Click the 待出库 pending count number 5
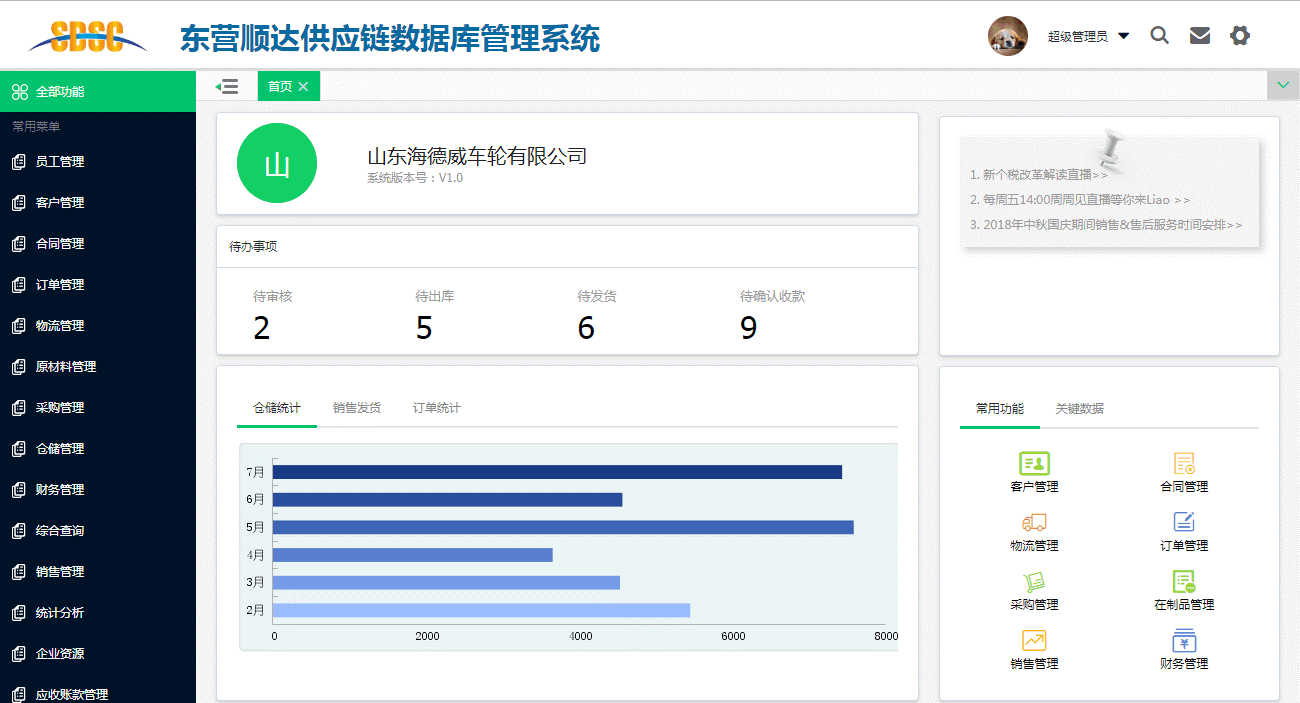 click(424, 327)
